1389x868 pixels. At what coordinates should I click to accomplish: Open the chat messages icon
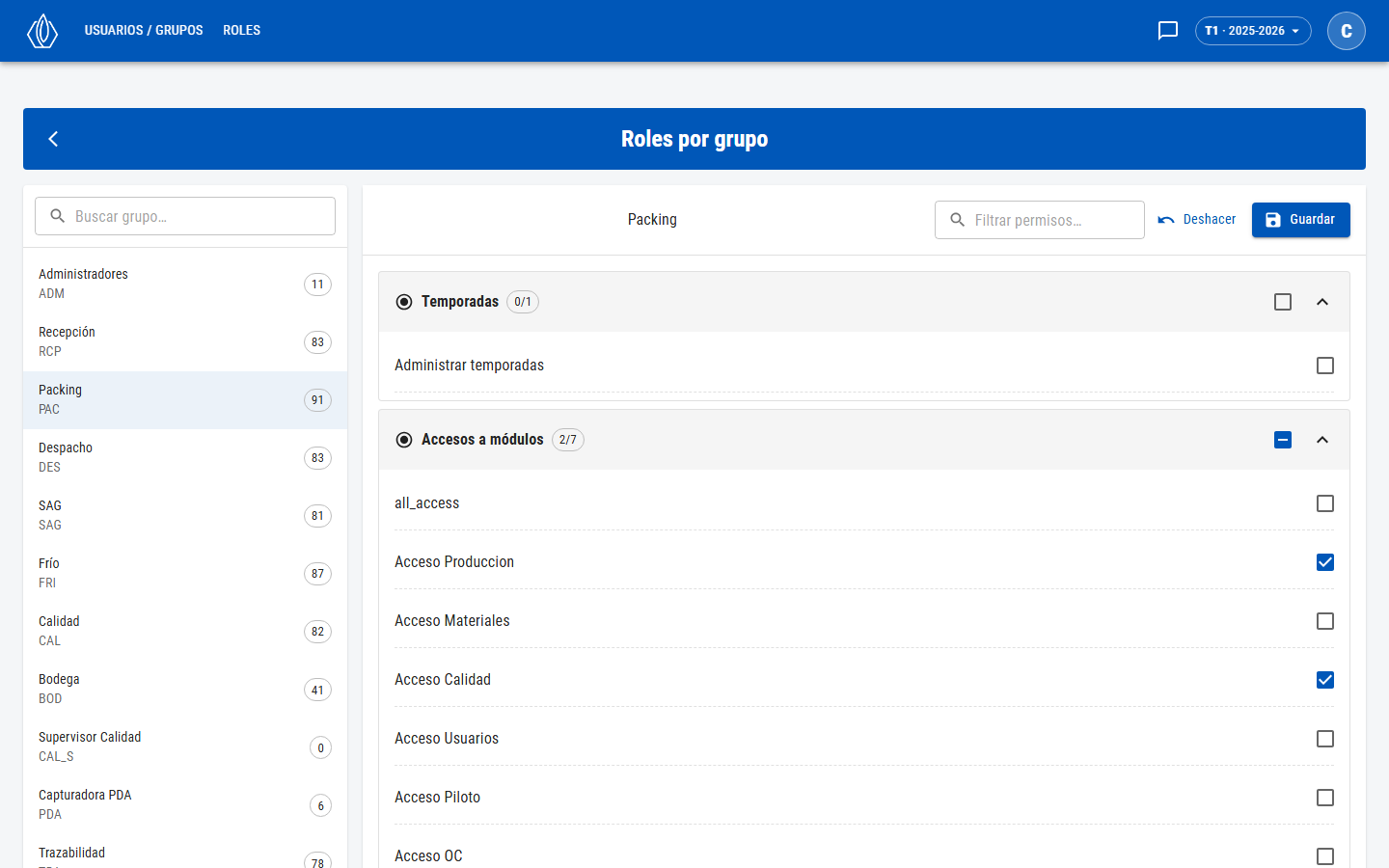(1168, 31)
